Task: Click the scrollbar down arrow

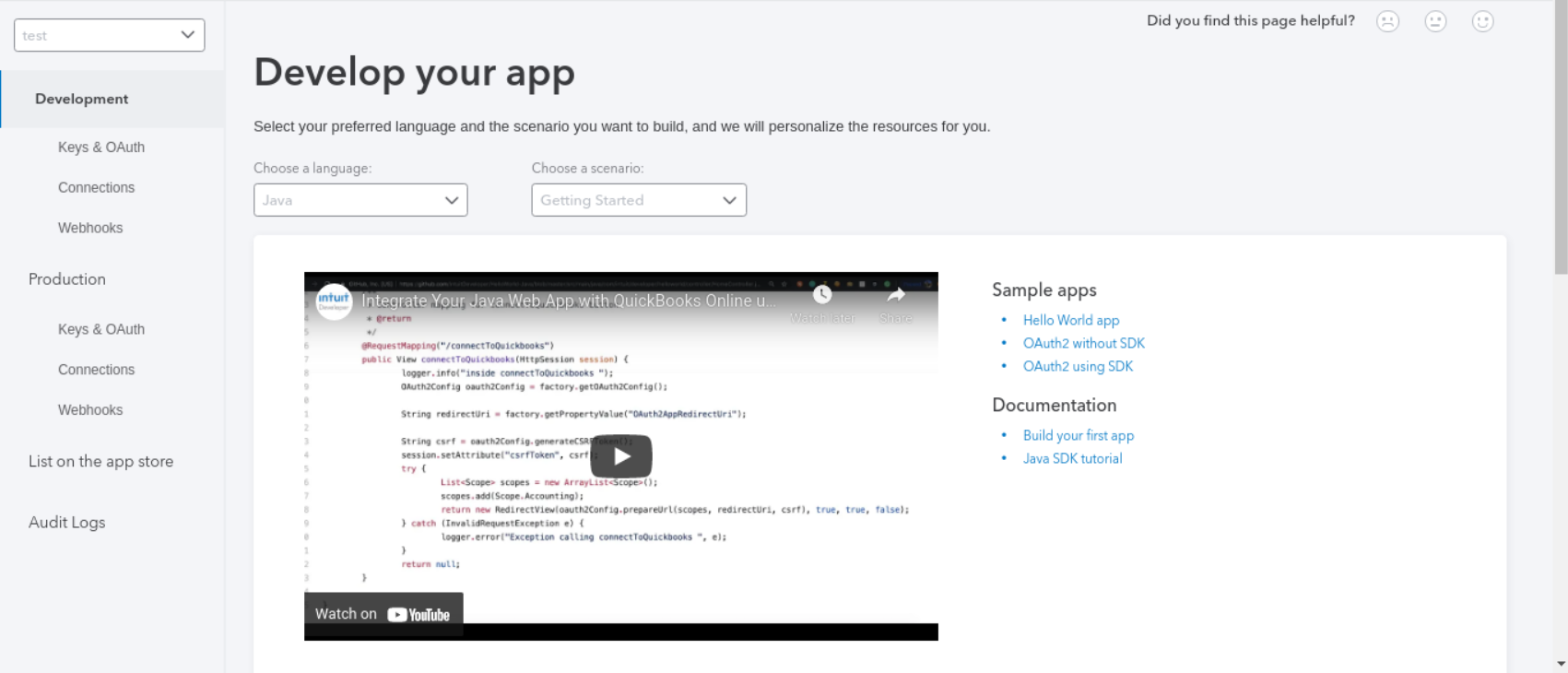Action: (x=1560, y=664)
